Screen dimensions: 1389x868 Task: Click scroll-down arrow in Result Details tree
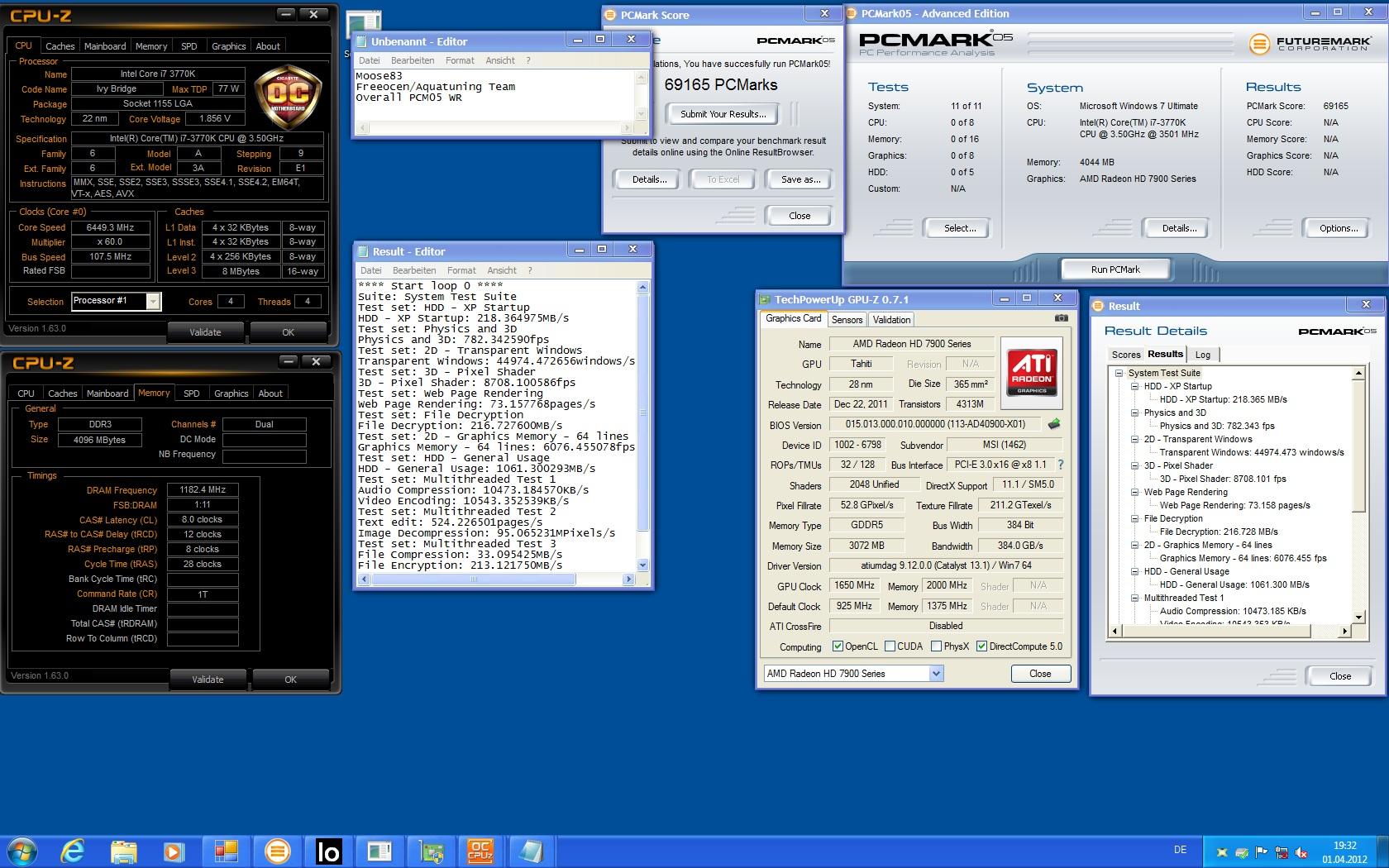1358,617
